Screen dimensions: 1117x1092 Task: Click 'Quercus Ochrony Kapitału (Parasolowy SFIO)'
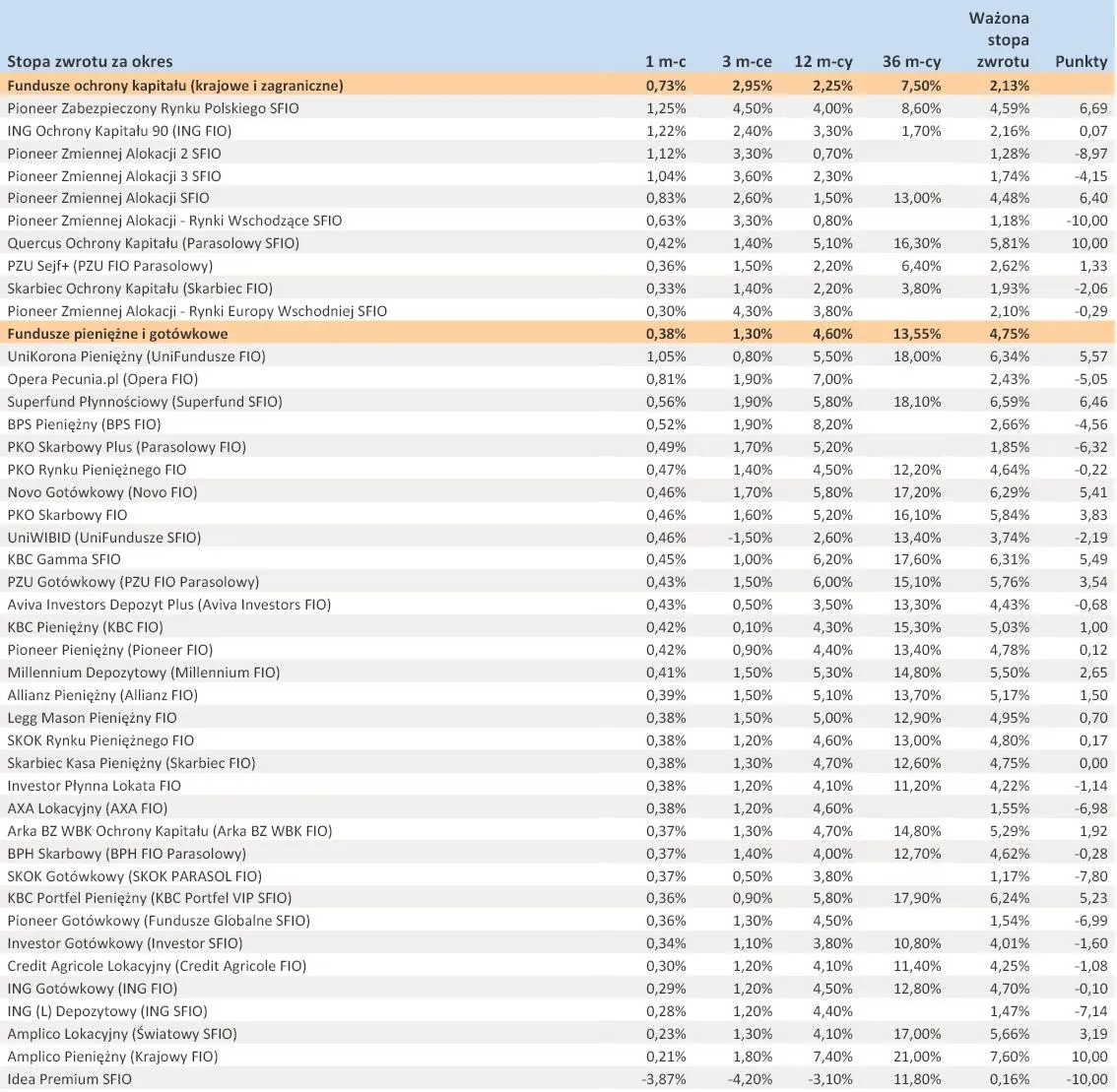click(153, 243)
